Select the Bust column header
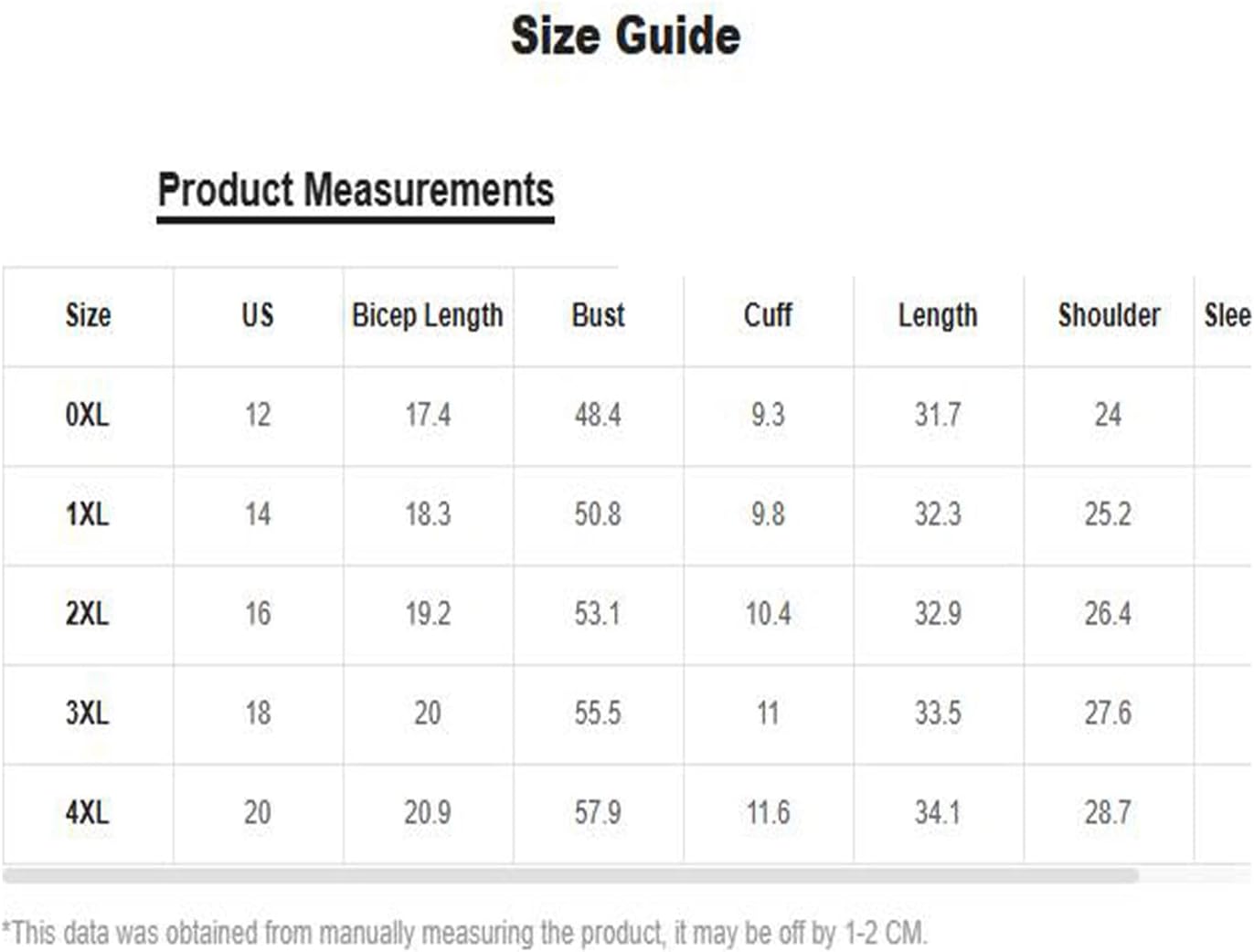The image size is (1254, 952). pyautogui.click(x=598, y=315)
